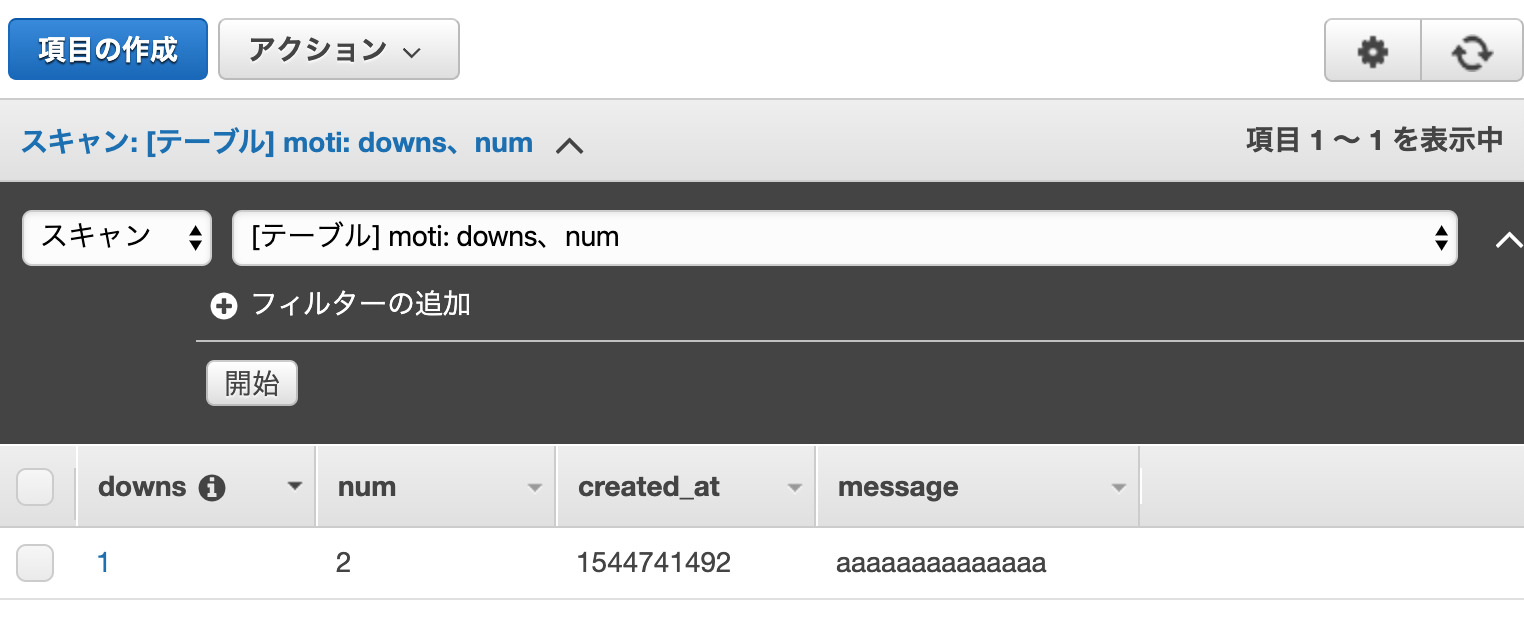Open the table moti: downs, num selector
The width and height of the screenshot is (1524, 638).
pyautogui.click(x=844, y=237)
